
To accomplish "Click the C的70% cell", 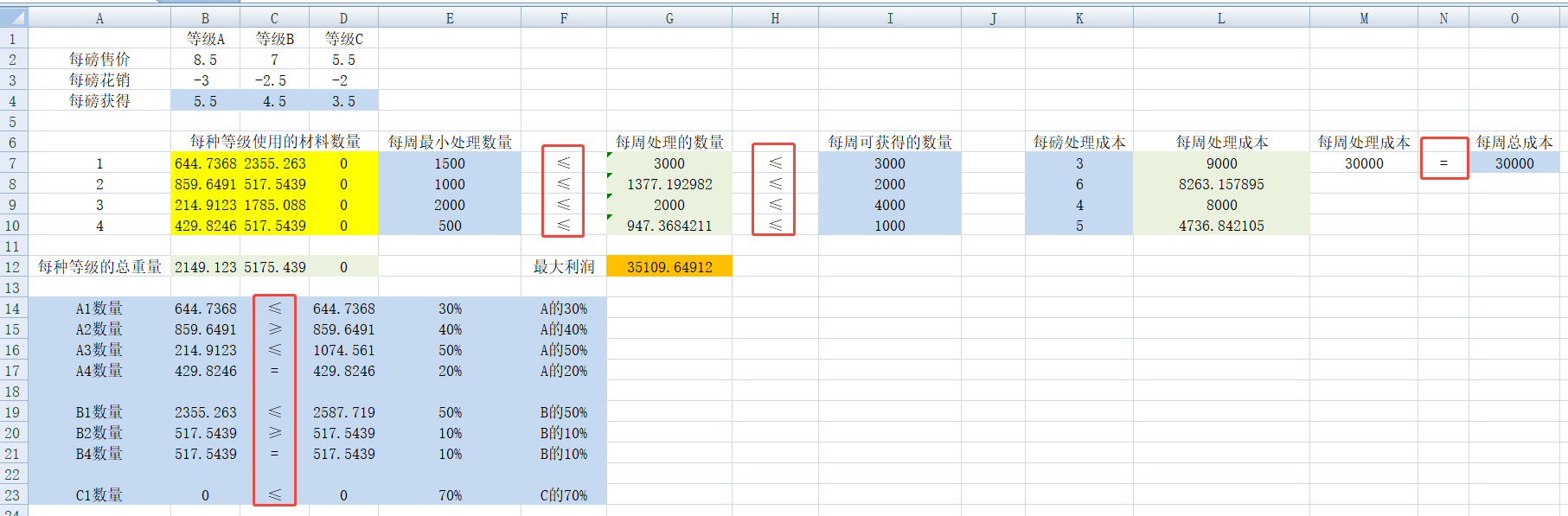I will pyautogui.click(x=564, y=495).
